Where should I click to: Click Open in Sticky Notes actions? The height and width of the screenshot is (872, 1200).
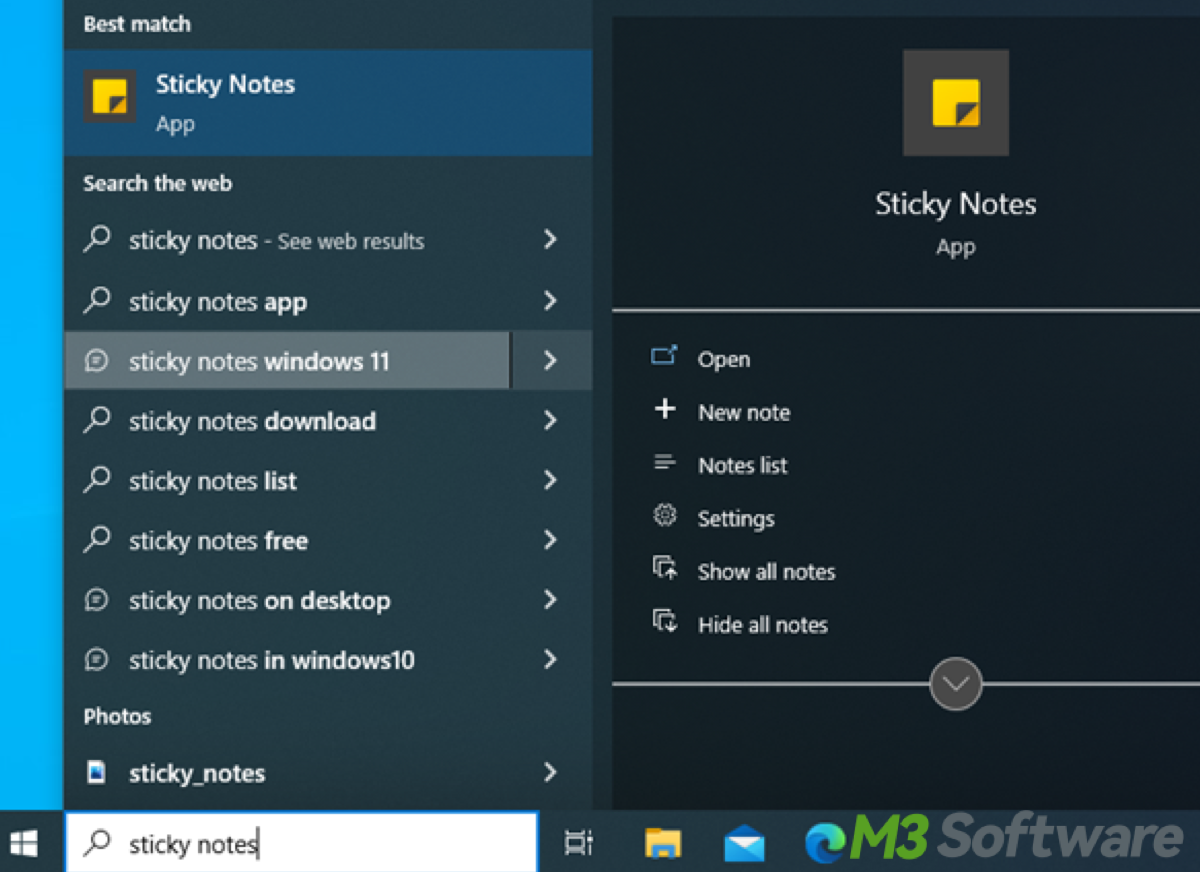tap(724, 360)
